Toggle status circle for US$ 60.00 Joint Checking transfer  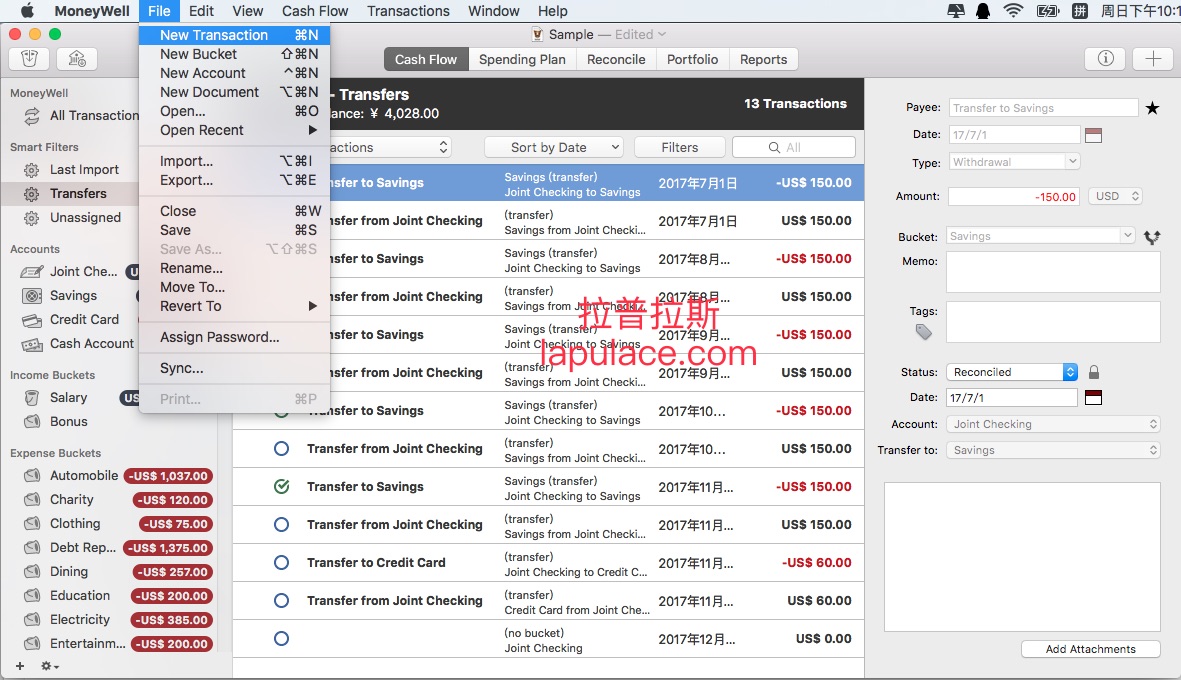(x=282, y=601)
